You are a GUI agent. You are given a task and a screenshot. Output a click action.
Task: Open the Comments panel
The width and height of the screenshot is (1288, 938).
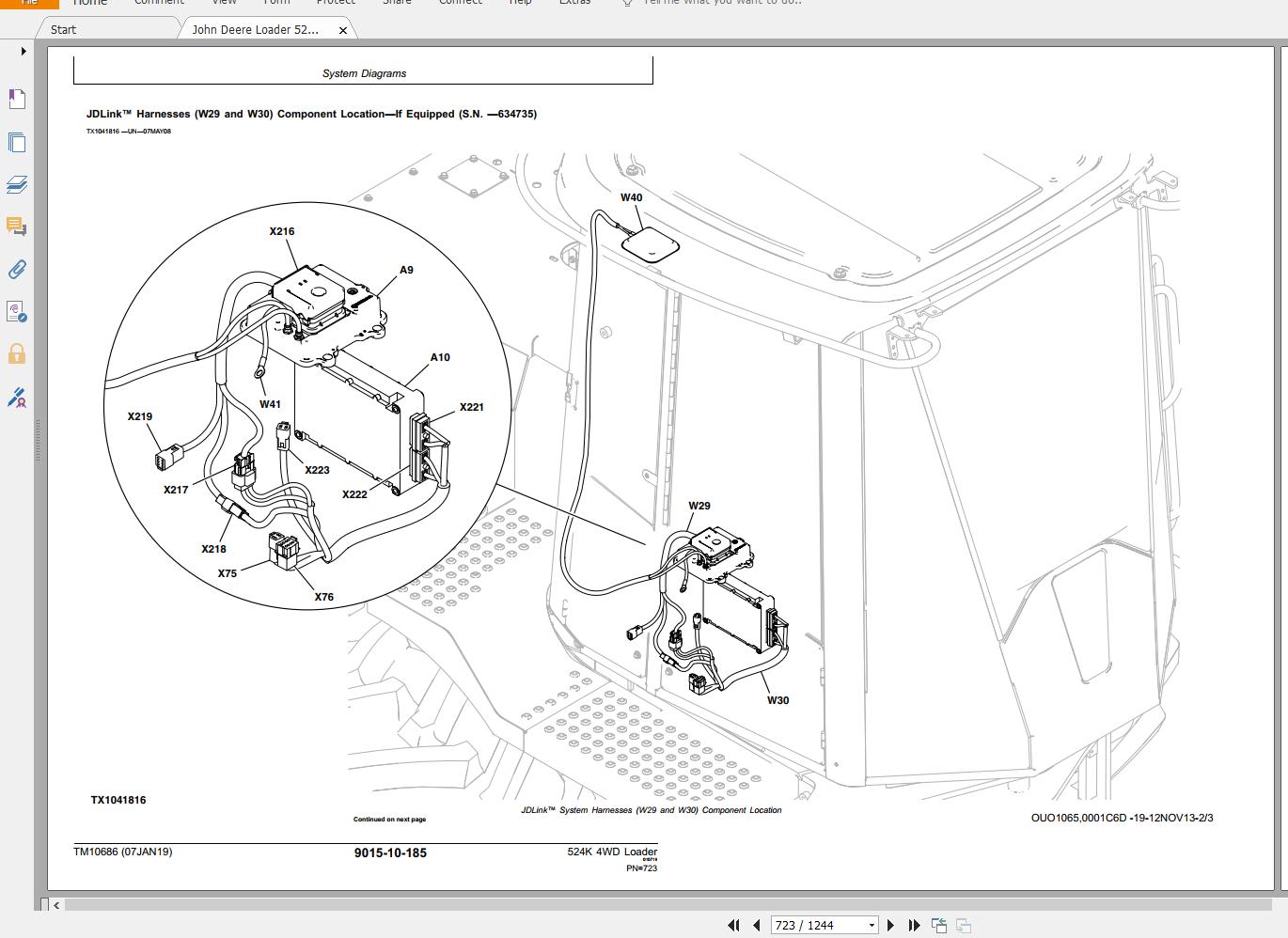pyautogui.click(x=16, y=227)
